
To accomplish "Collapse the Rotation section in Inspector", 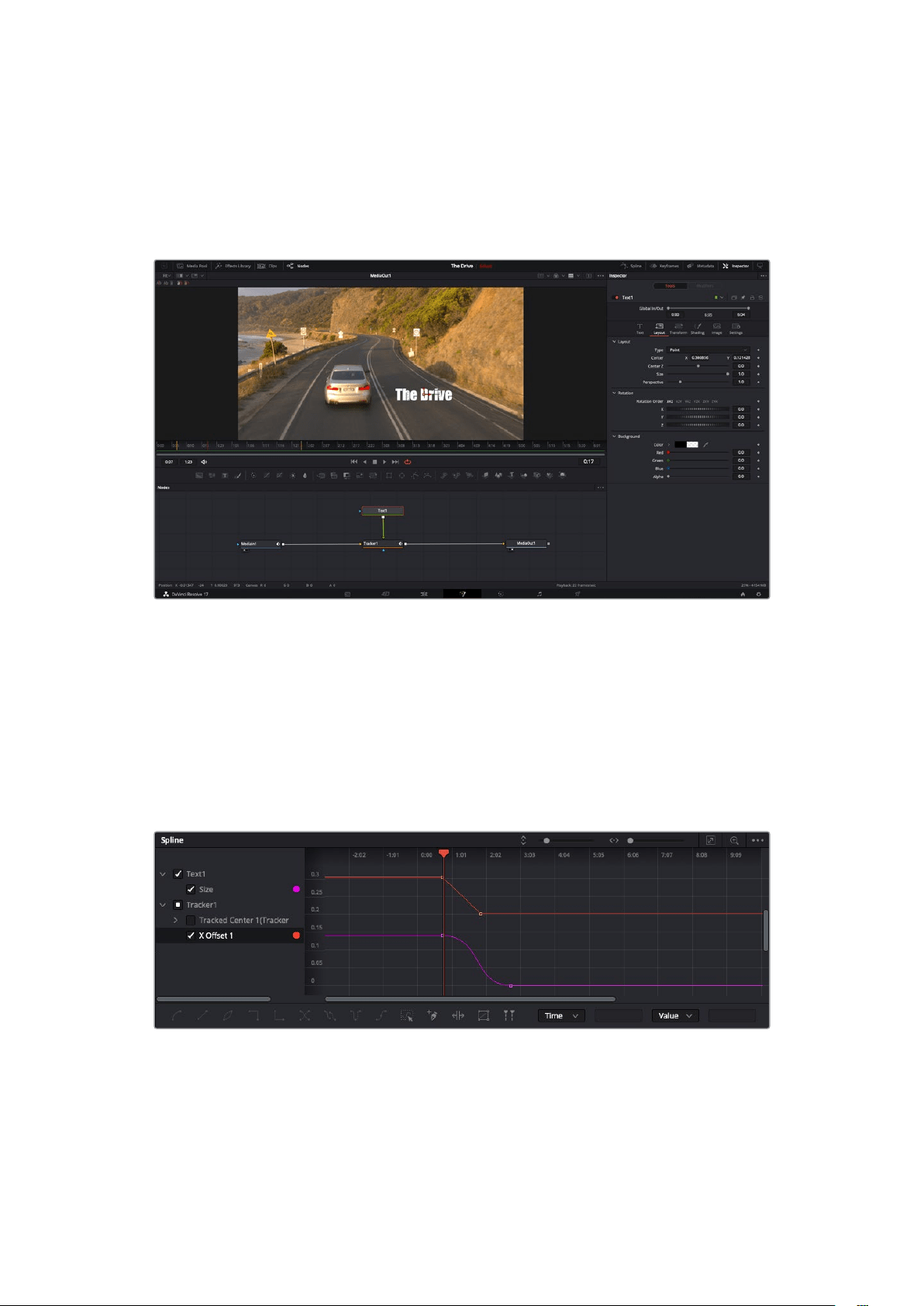I will coord(615,393).
